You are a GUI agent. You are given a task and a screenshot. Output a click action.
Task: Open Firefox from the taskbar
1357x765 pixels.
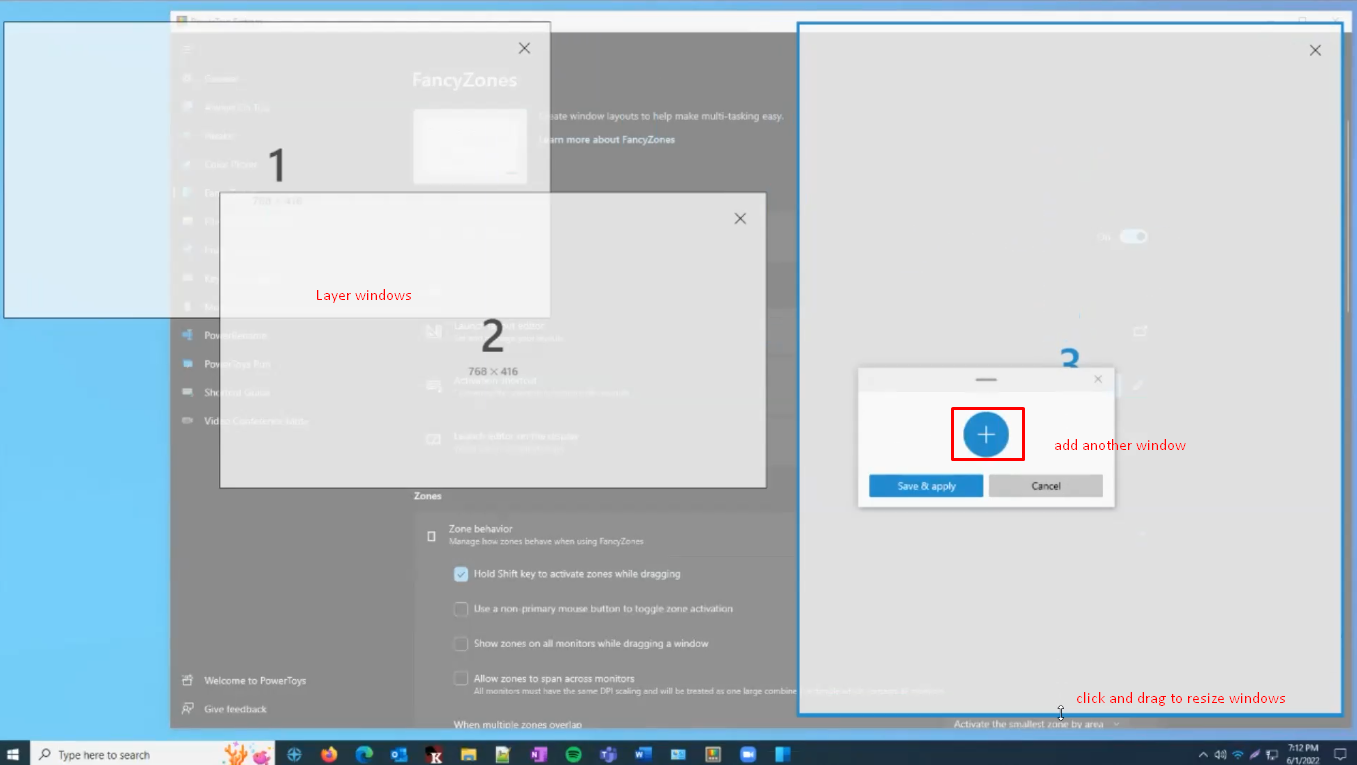pyautogui.click(x=329, y=753)
